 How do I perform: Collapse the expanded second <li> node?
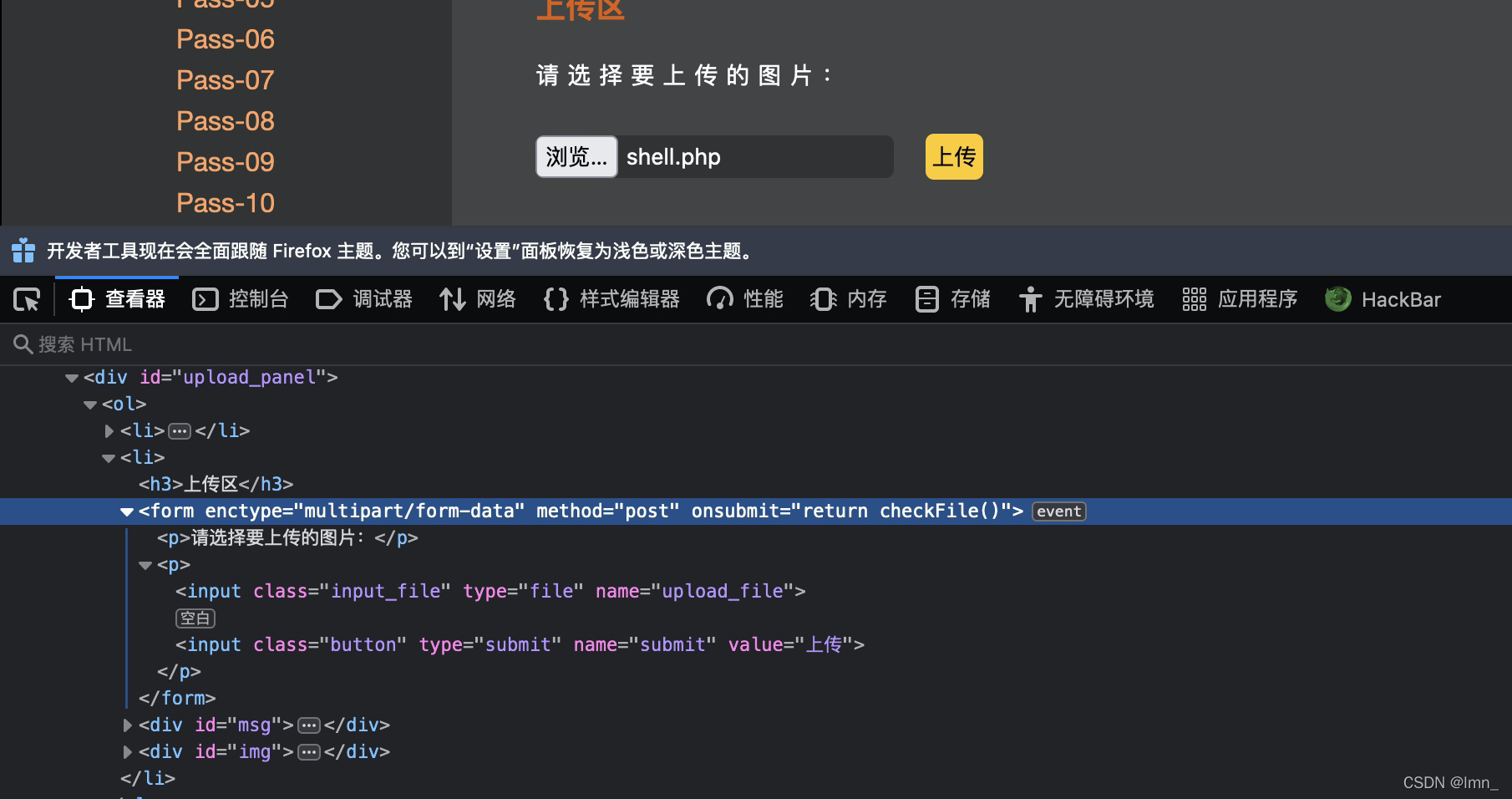coord(109,458)
